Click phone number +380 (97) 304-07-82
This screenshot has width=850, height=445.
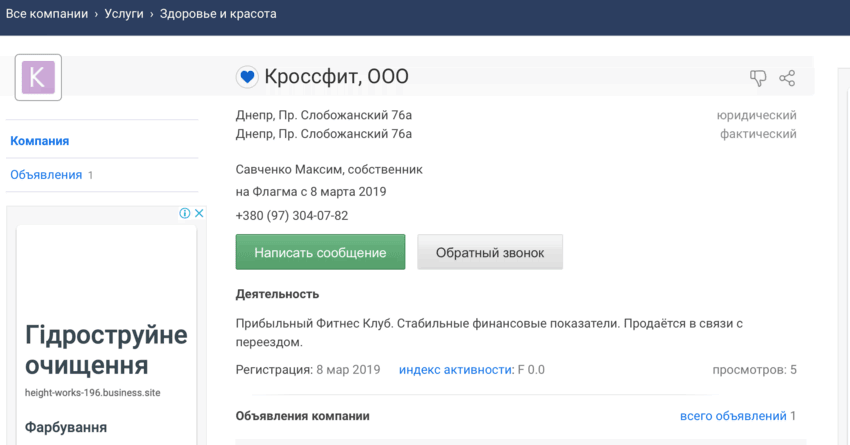click(292, 216)
